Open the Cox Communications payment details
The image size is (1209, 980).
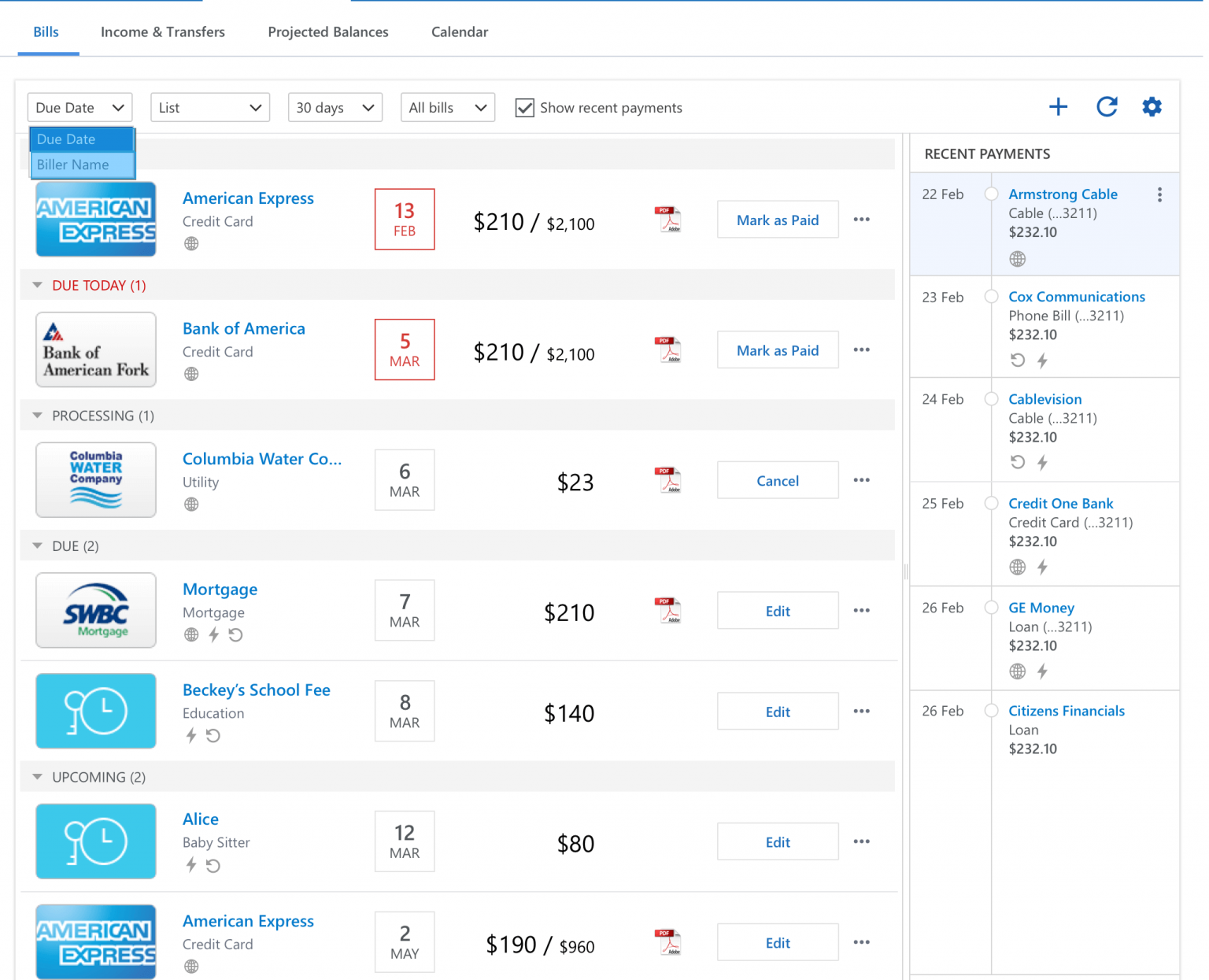click(1077, 297)
